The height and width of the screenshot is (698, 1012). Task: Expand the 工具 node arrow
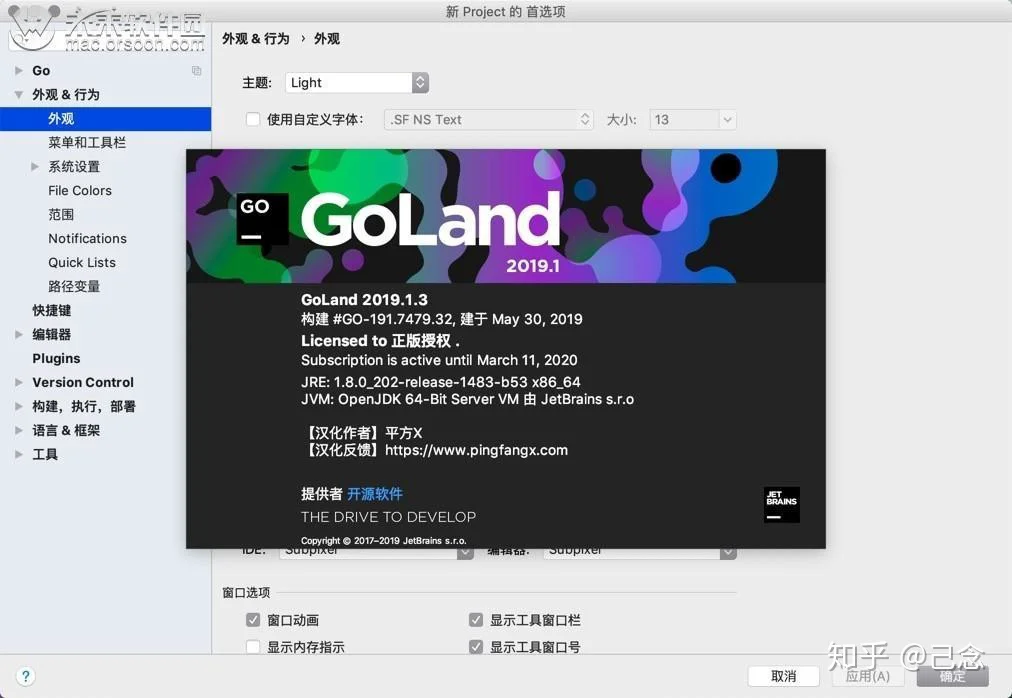click(19, 454)
